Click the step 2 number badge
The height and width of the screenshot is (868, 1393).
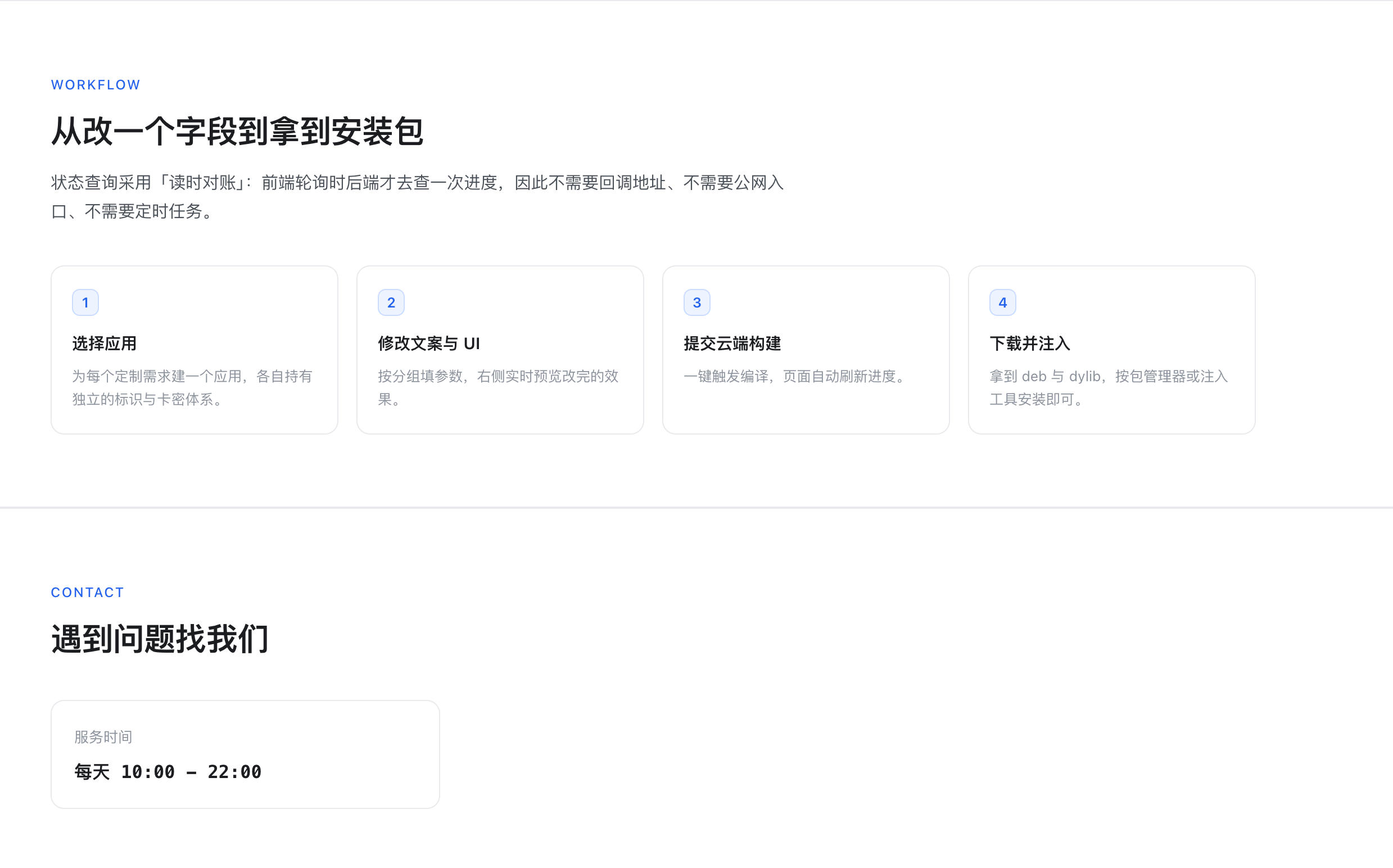click(x=391, y=302)
